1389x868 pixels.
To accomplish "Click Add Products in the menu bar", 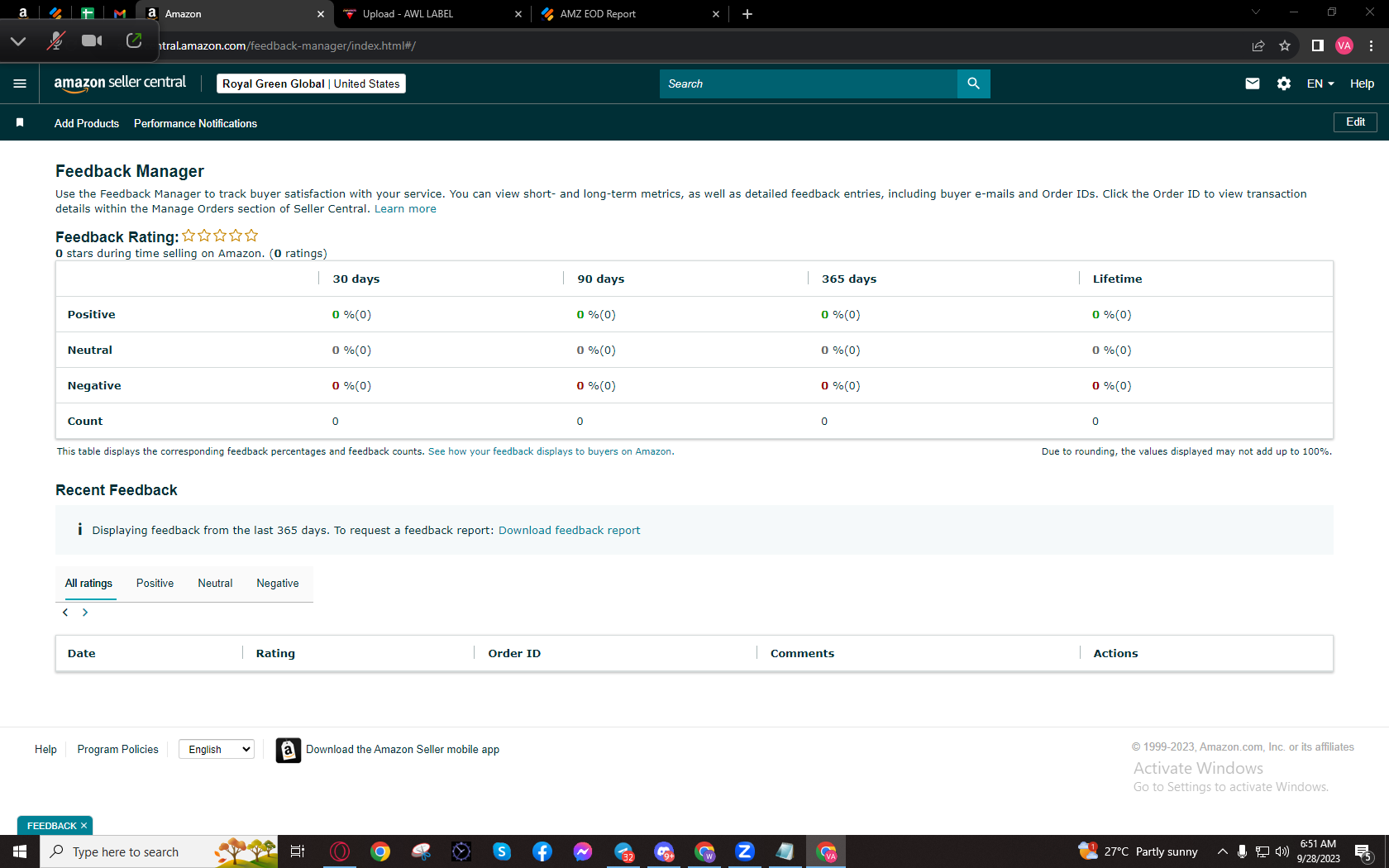I will (87, 123).
